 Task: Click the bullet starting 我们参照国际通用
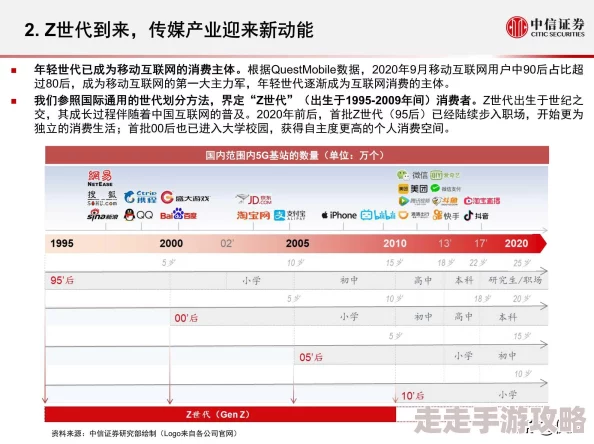[x=309, y=114]
